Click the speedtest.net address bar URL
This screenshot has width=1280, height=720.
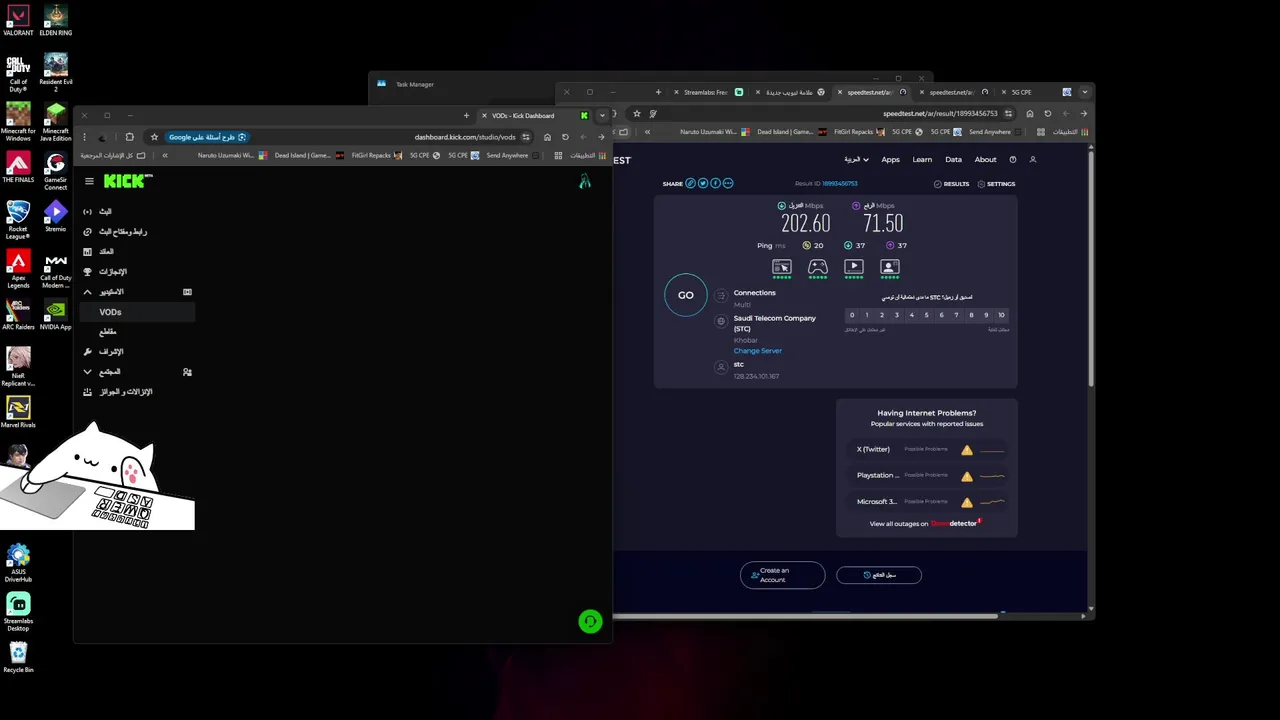coord(940,114)
